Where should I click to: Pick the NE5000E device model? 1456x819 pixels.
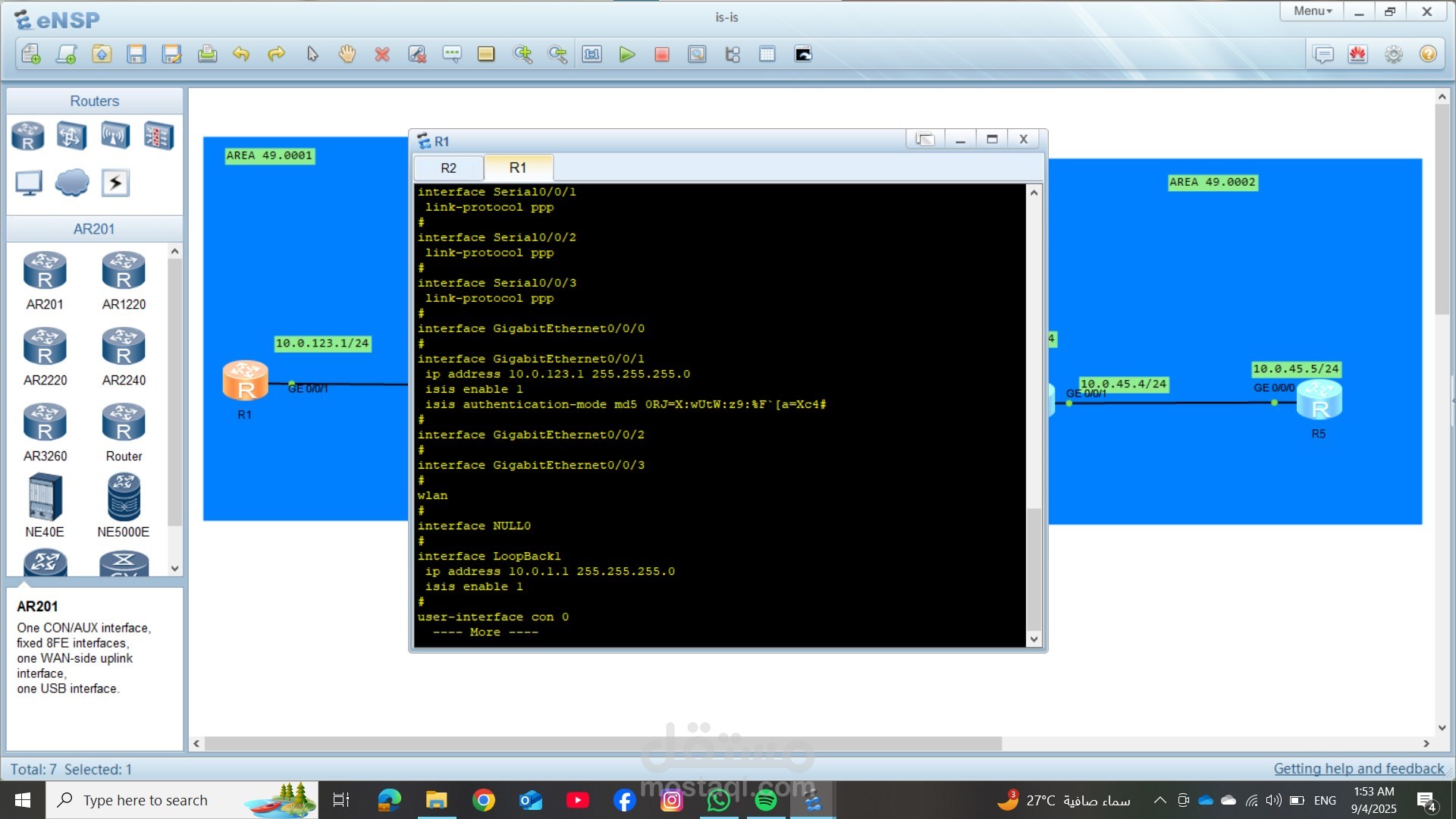point(124,506)
